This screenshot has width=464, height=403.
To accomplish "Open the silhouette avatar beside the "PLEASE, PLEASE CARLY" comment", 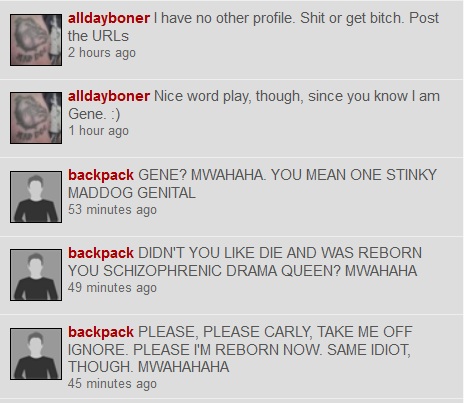I will [x=36, y=354].
